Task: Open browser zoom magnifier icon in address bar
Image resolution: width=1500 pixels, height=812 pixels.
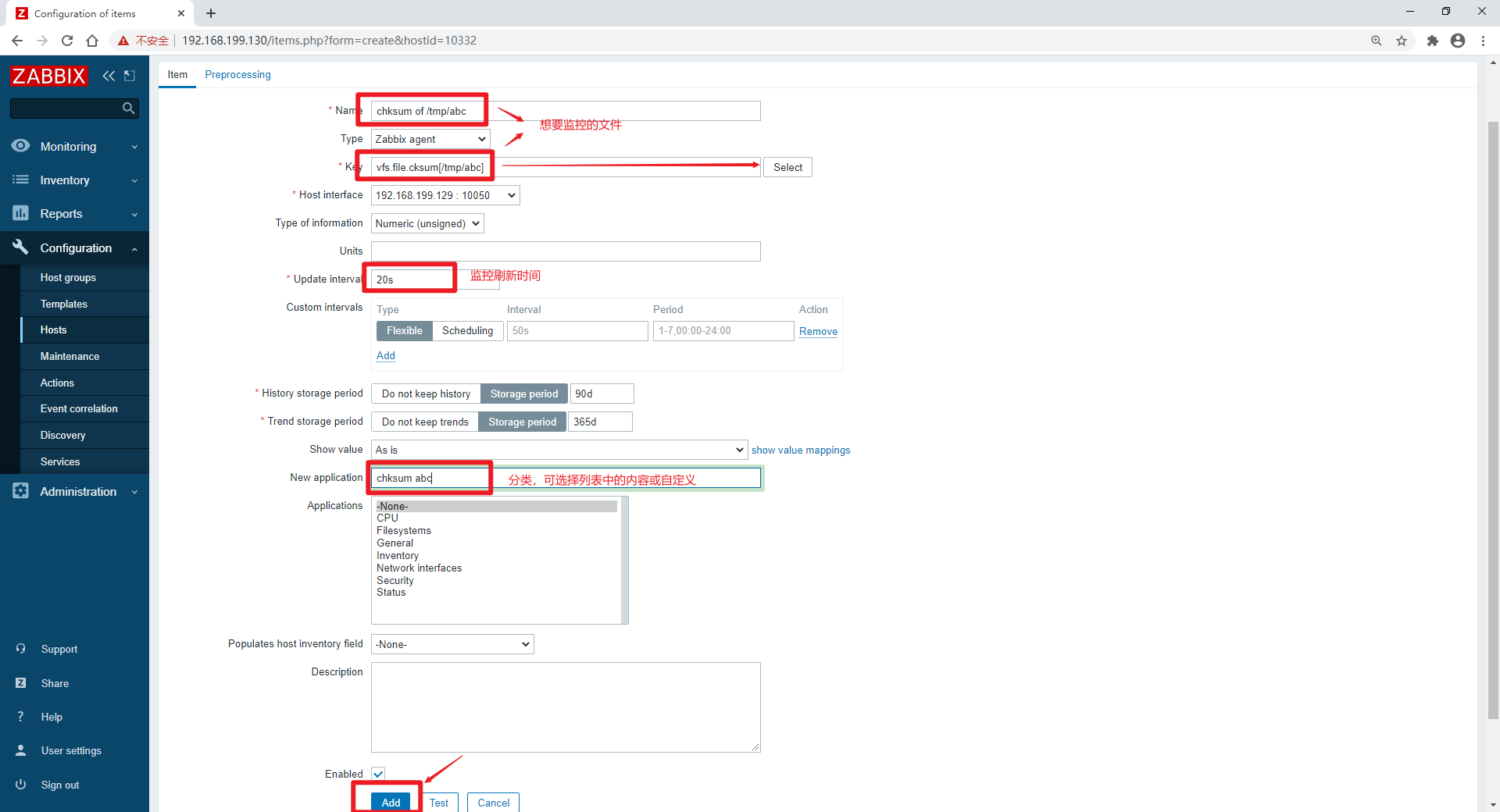Action: point(1377,41)
